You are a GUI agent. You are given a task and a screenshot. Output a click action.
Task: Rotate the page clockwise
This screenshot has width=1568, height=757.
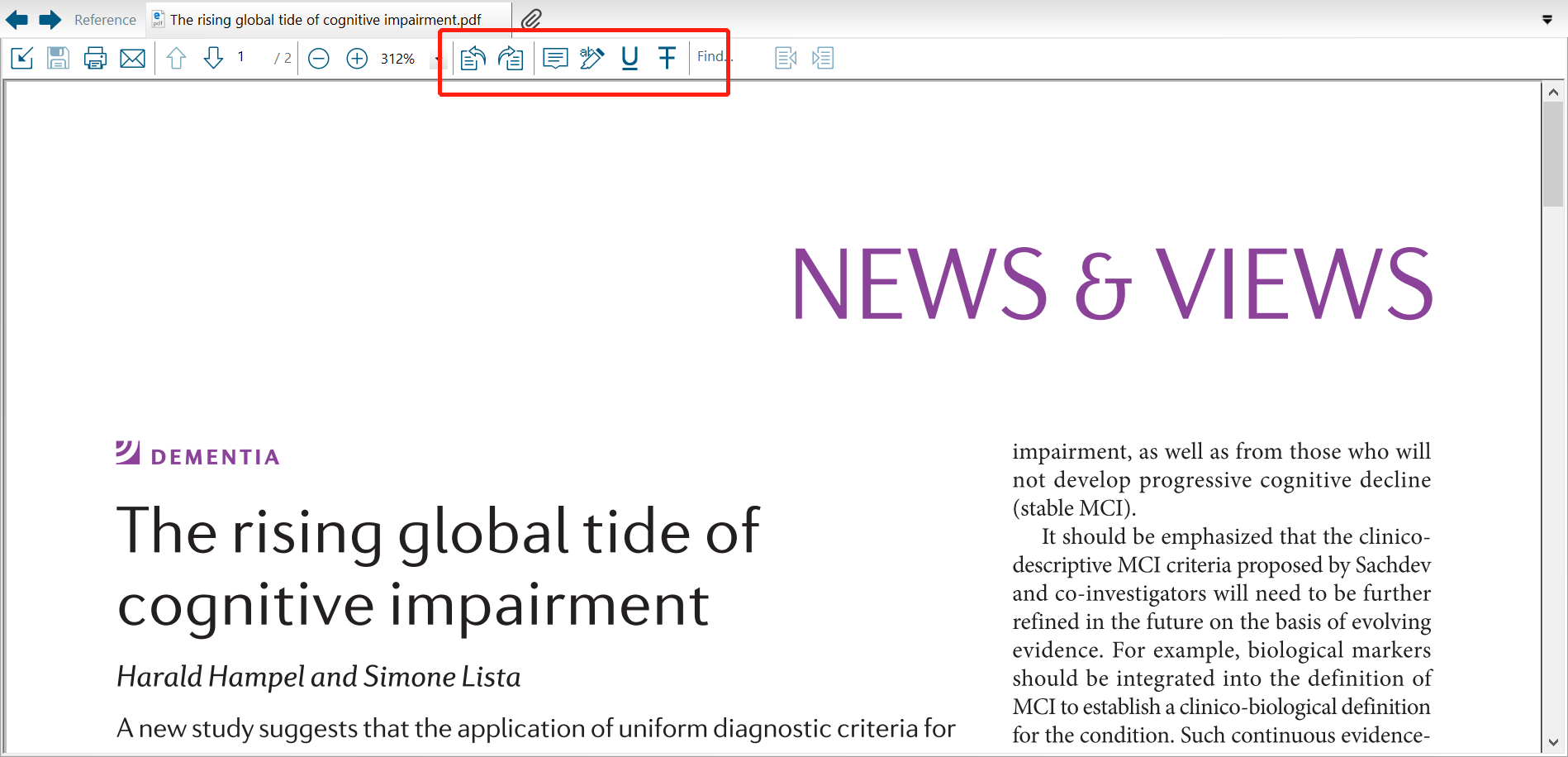pos(511,58)
